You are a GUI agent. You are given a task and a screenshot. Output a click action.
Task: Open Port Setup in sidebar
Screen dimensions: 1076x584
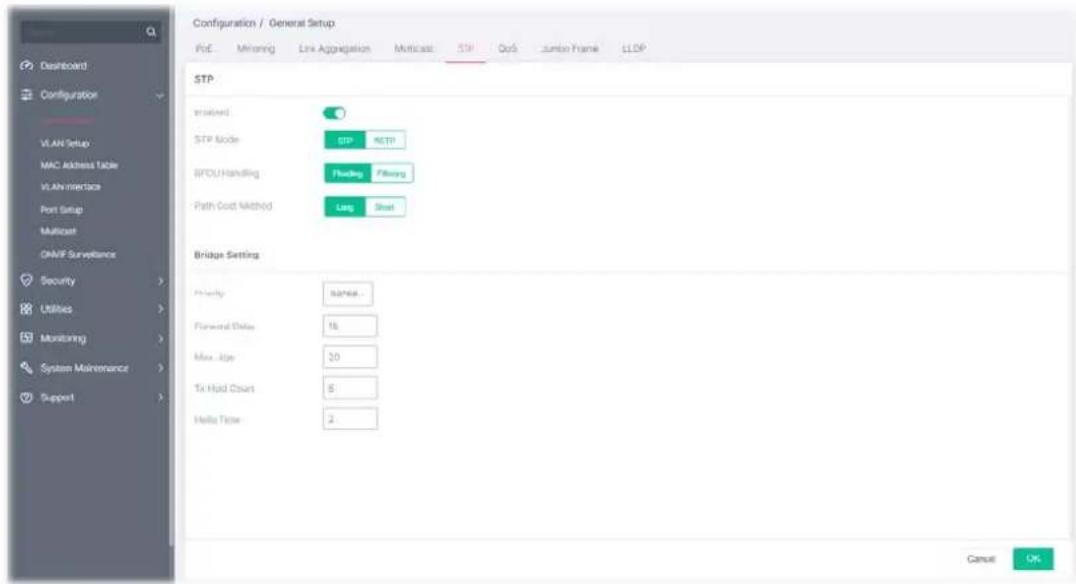(61, 209)
